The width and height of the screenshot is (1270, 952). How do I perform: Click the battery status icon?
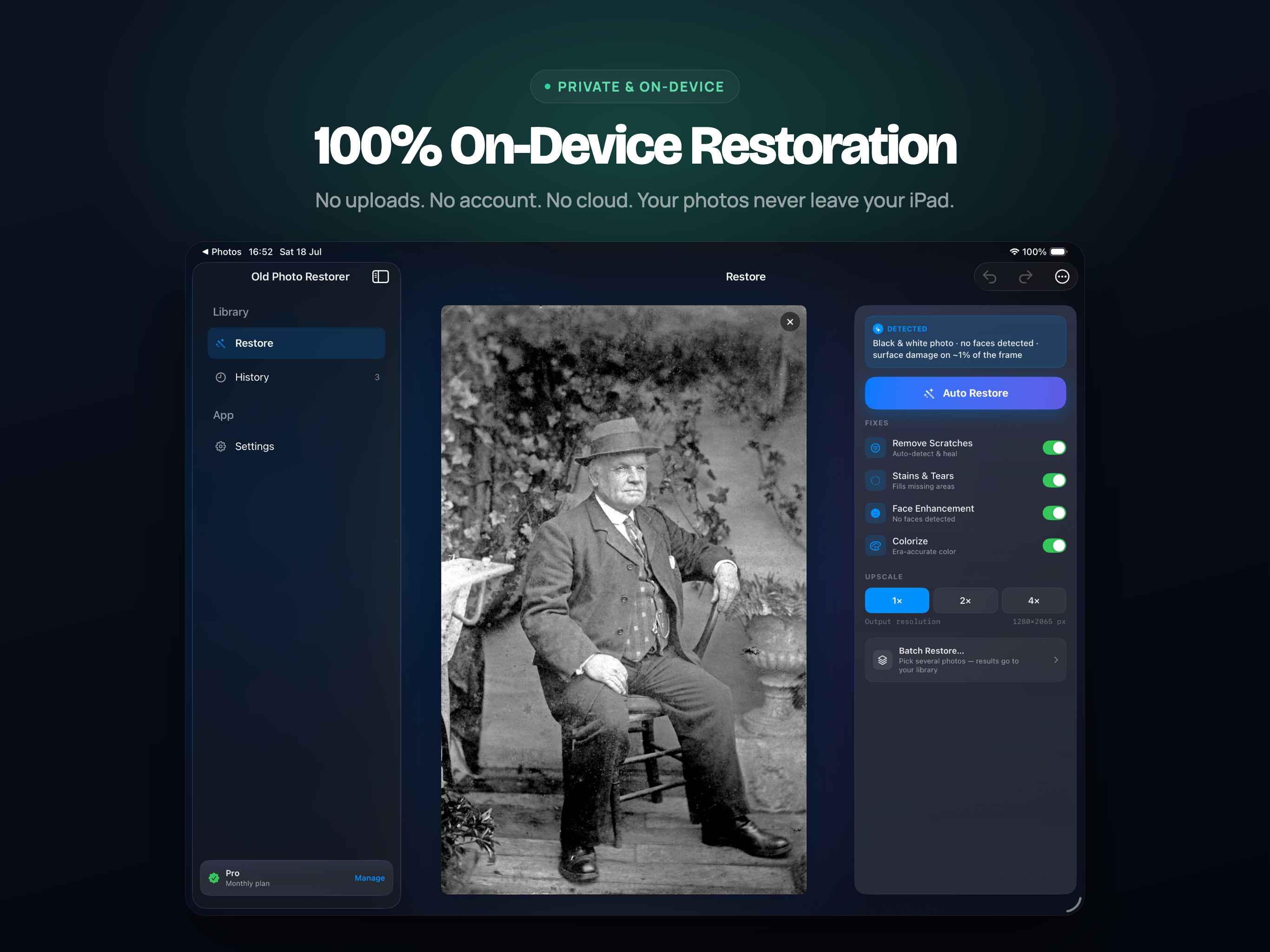(1058, 251)
